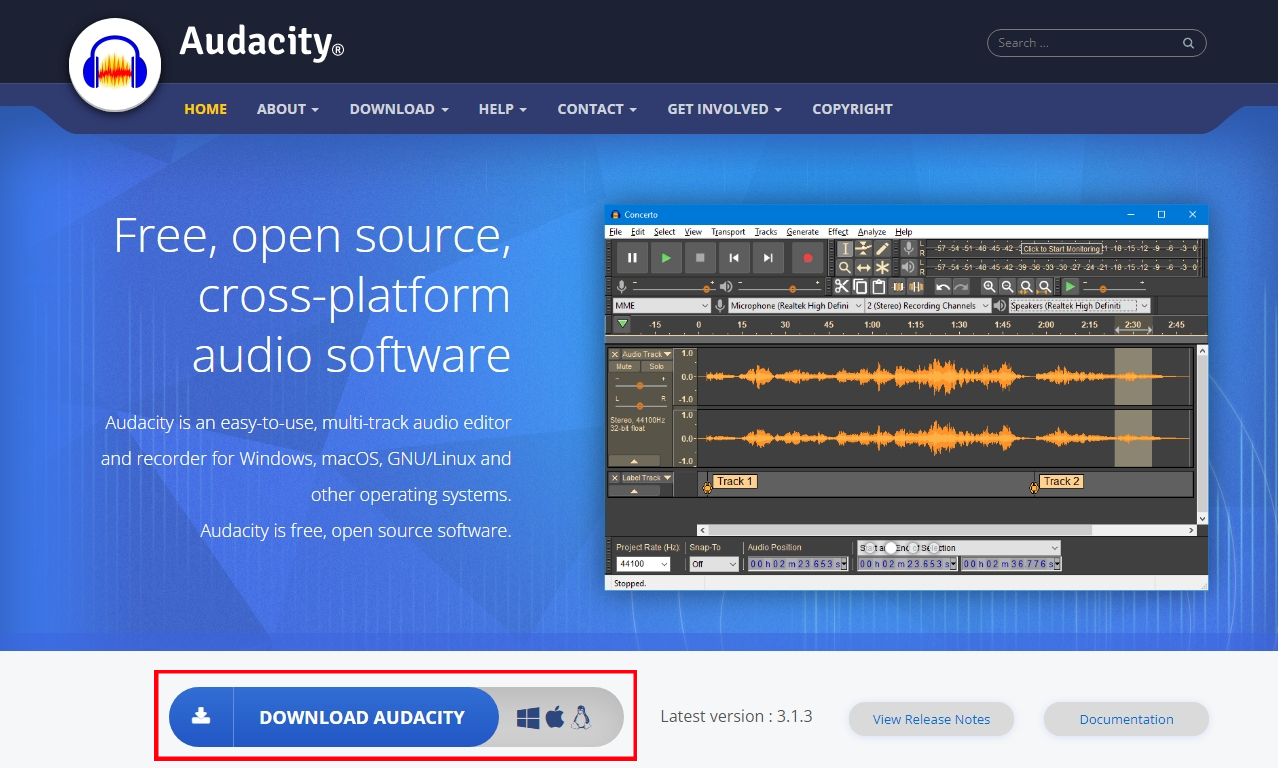Click the scissors Cut icon in the edit toolbar
The image size is (1278, 768).
click(843, 286)
